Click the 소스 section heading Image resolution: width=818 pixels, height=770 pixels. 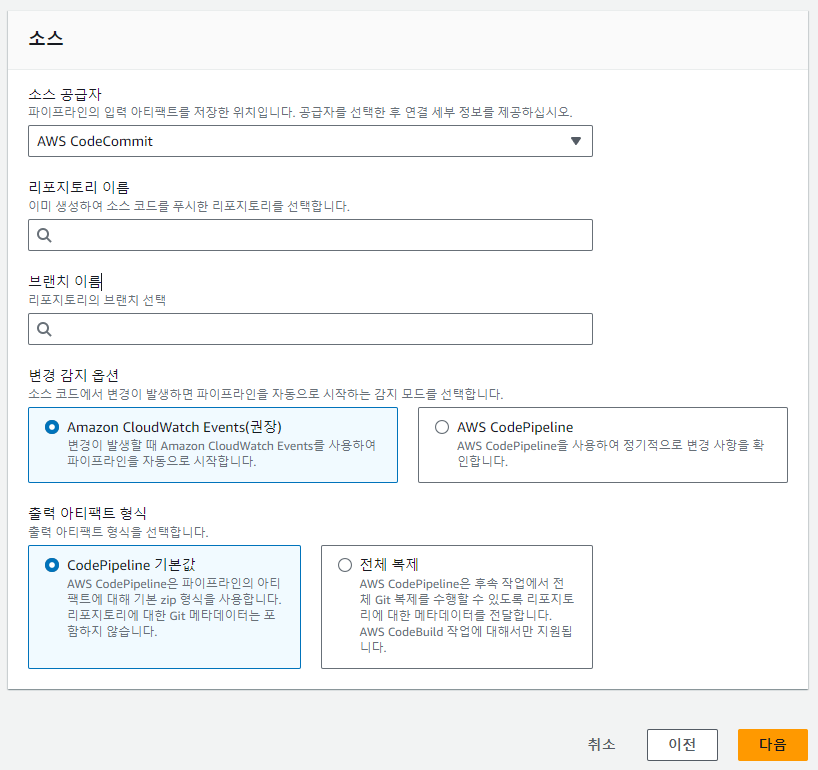46,39
